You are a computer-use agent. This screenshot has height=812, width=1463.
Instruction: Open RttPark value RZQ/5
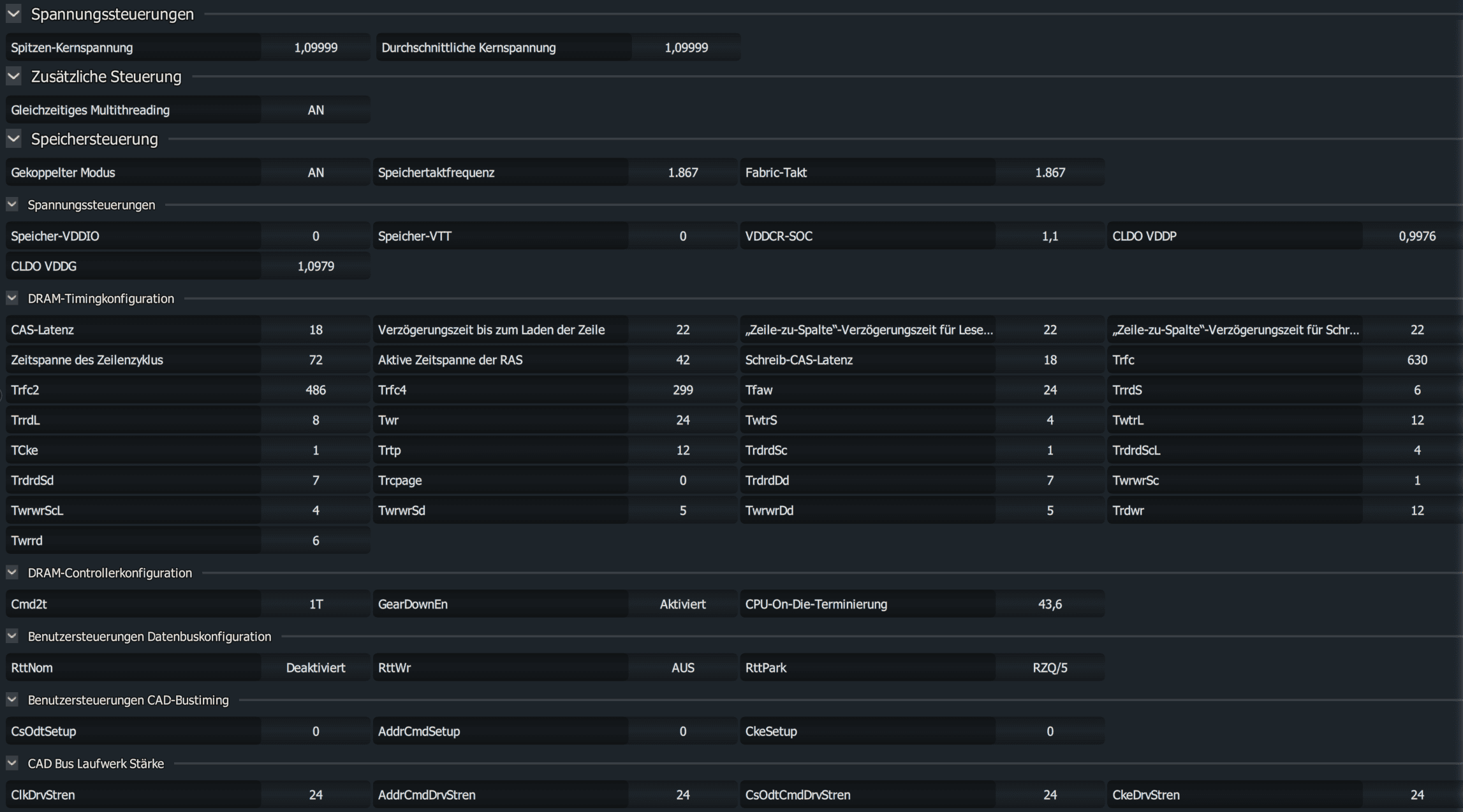(x=1050, y=667)
